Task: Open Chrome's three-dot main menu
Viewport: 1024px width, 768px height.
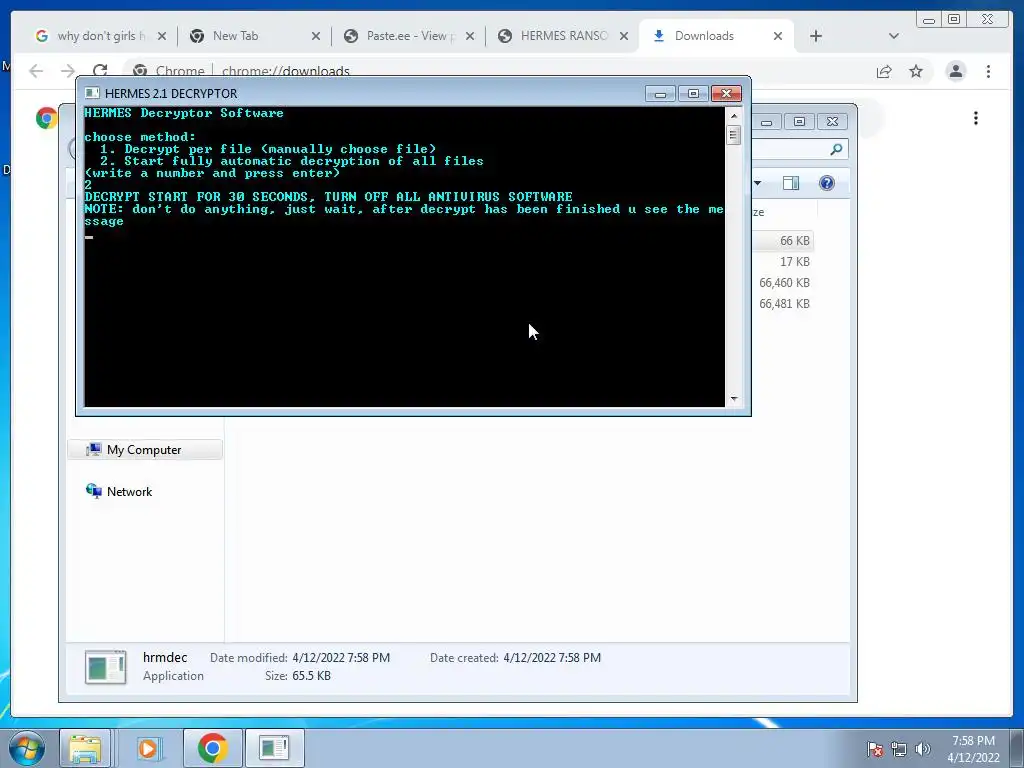Action: pyautogui.click(x=988, y=71)
